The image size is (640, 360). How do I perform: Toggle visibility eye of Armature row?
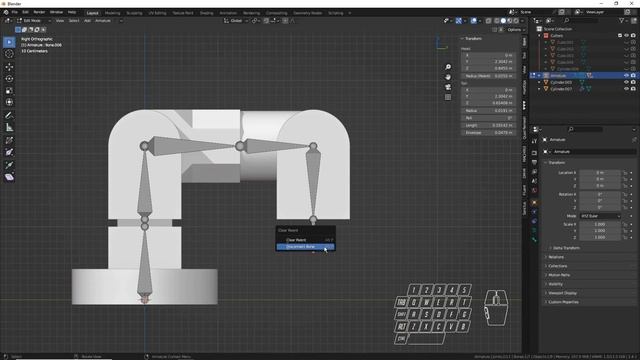tap(627, 76)
